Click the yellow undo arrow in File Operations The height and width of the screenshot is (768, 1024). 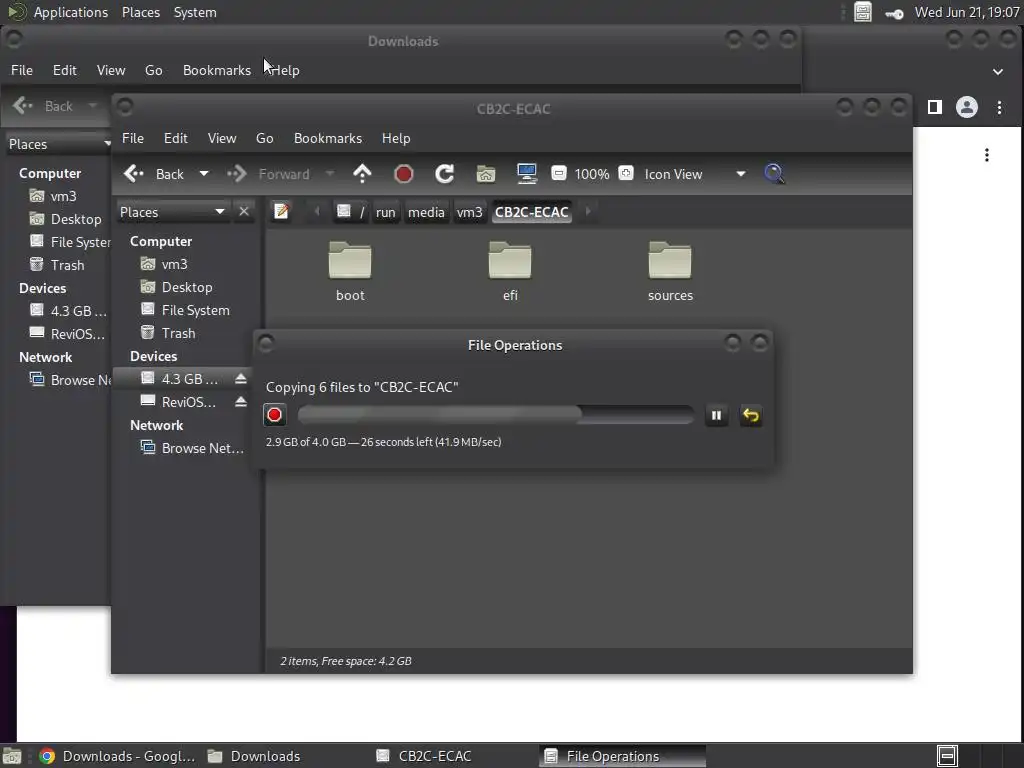(751, 415)
